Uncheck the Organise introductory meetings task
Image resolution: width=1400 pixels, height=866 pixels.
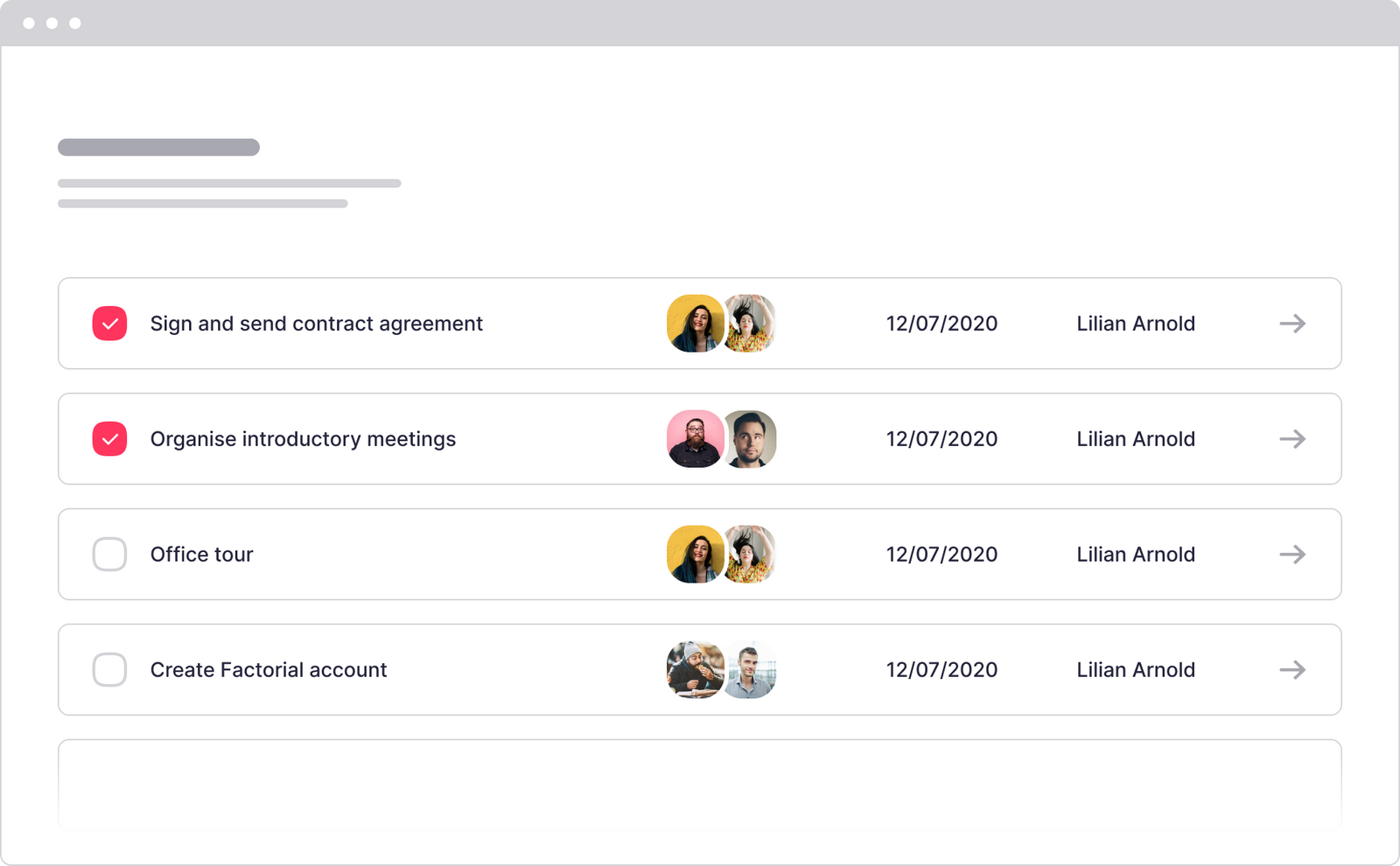click(x=109, y=438)
